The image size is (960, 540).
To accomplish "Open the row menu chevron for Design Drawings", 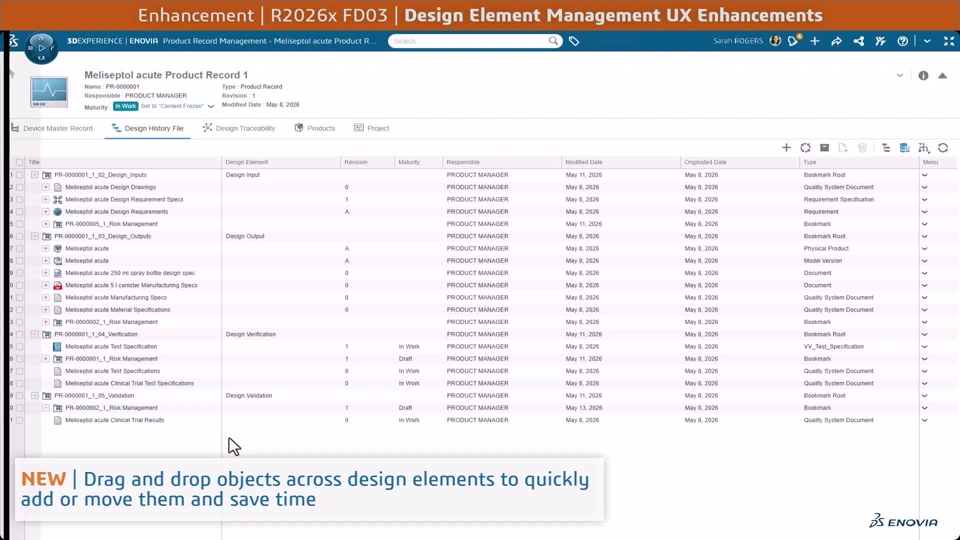I will 924,187.
